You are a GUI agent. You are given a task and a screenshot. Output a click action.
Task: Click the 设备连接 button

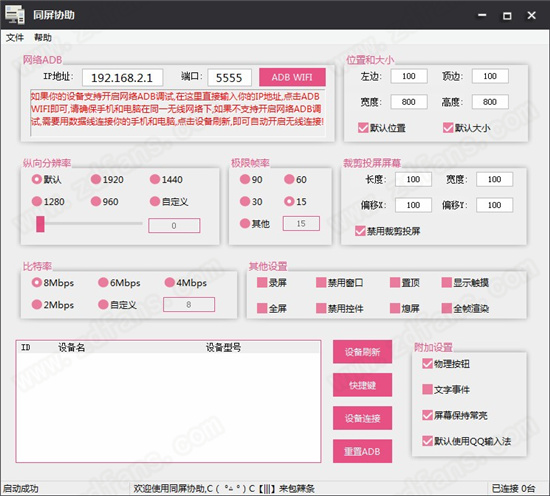coord(362,418)
